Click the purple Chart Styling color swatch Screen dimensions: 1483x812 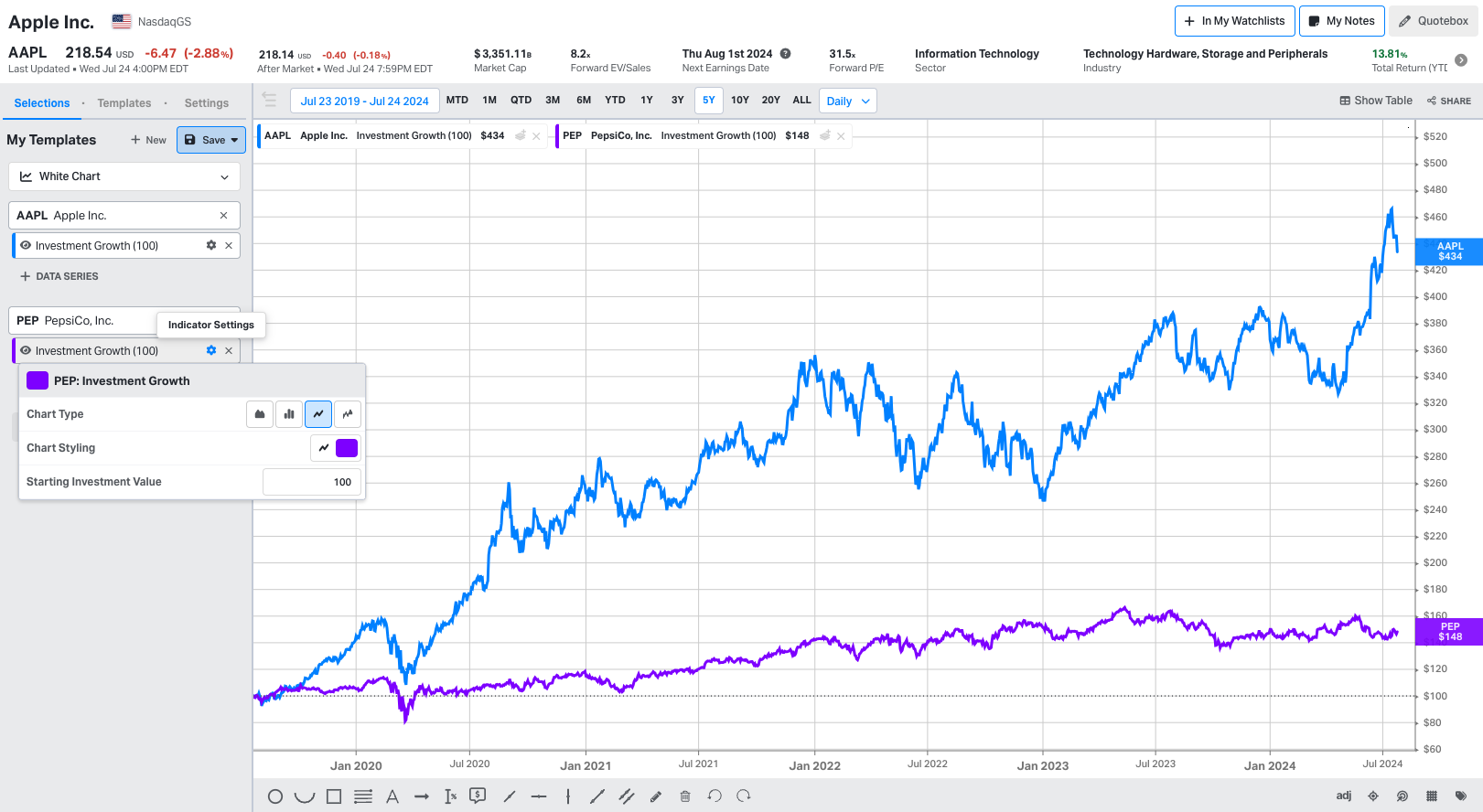click(x=347, y=448)
